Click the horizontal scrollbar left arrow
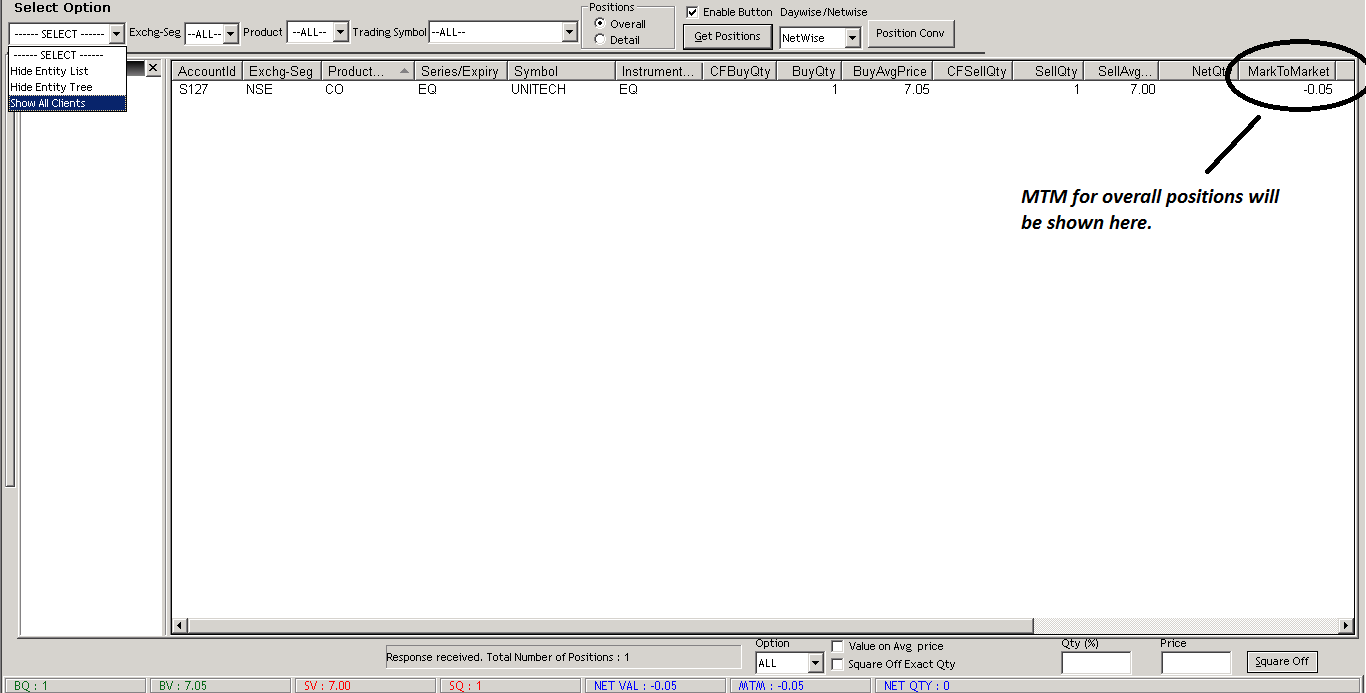The image size is (1366, 693). tap(180, 626)
